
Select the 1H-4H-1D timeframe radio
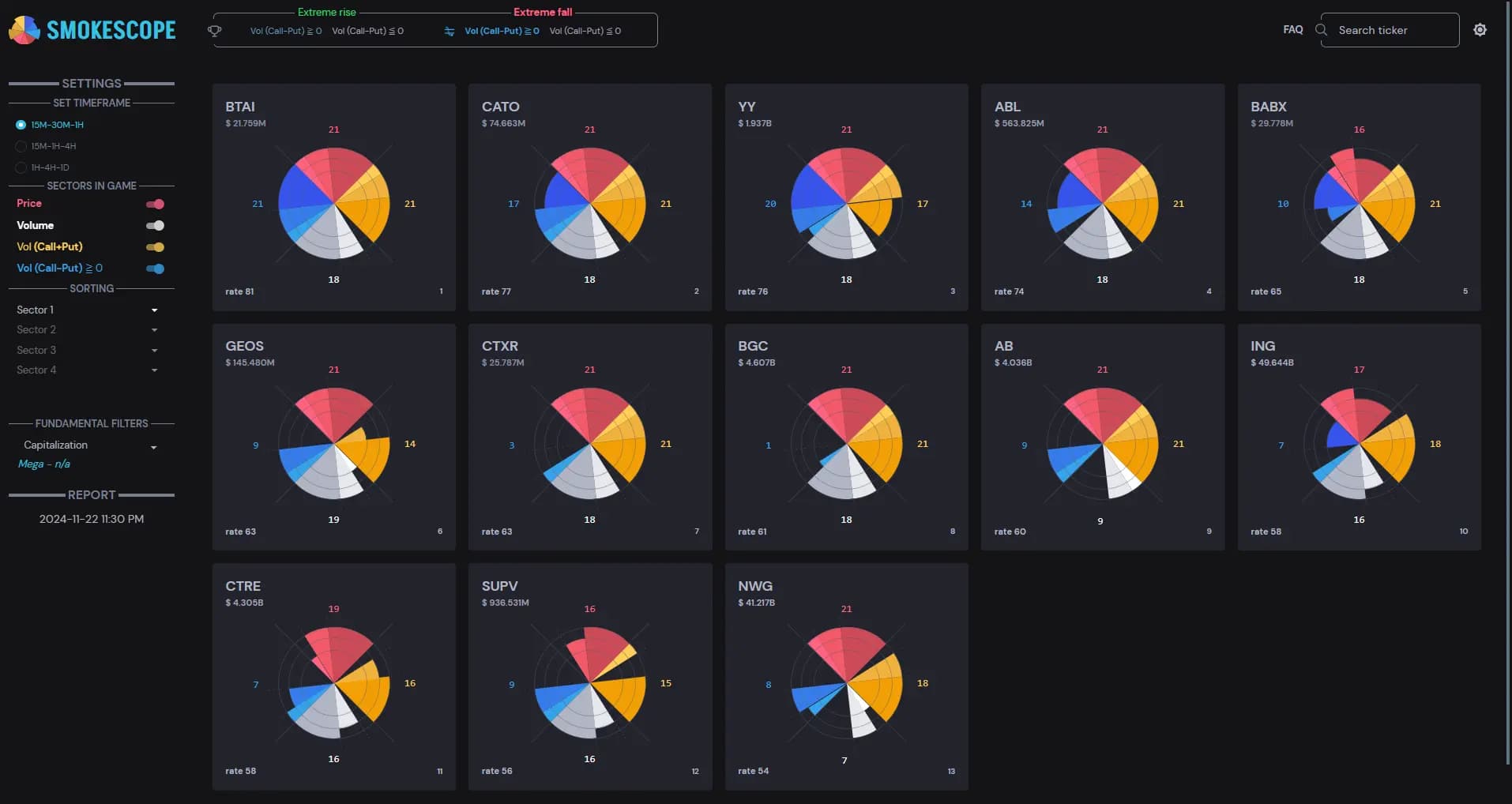21,167
